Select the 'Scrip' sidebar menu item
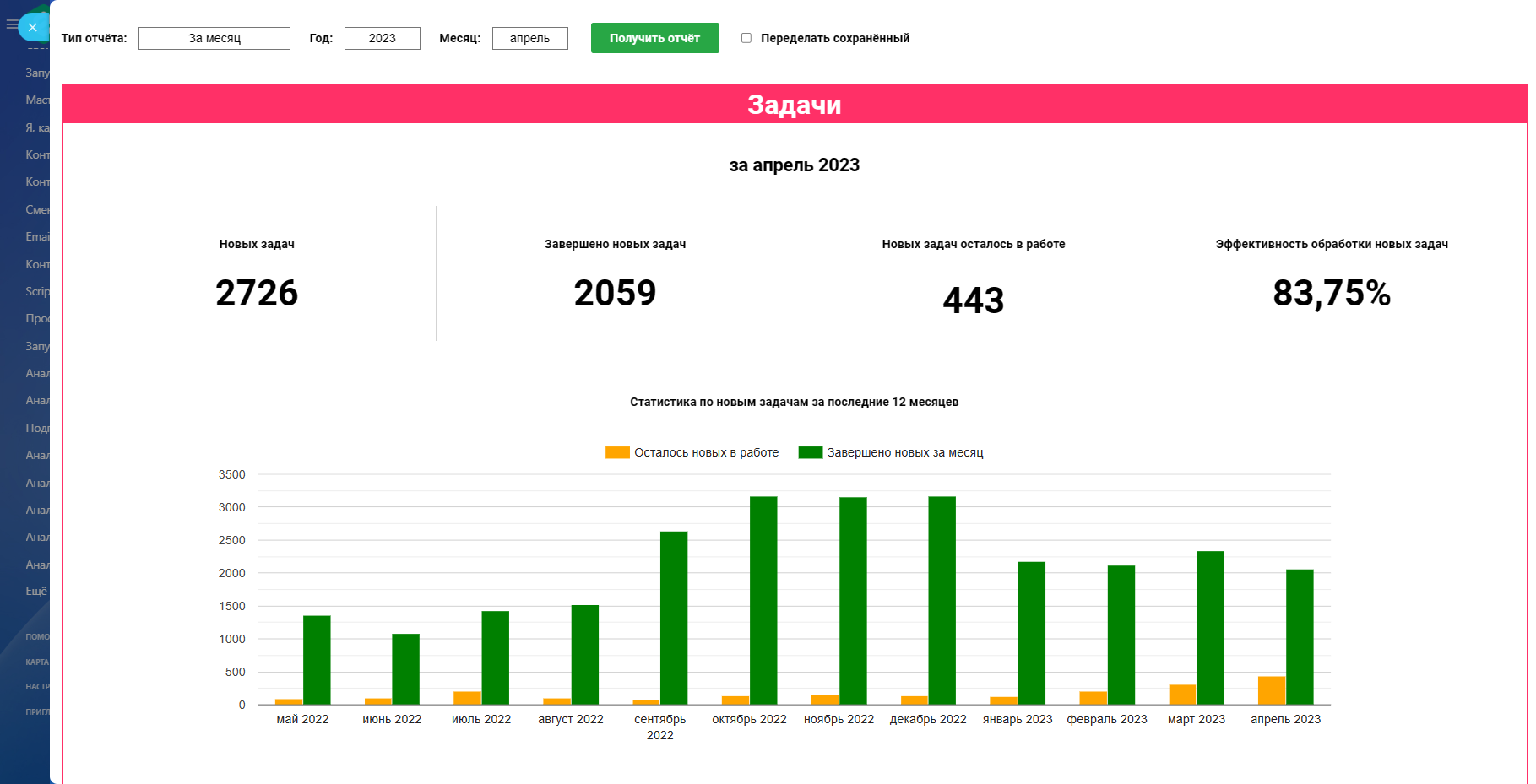Screen dimensions: 1536x784 pyautogui.click(x=37, y=291)
